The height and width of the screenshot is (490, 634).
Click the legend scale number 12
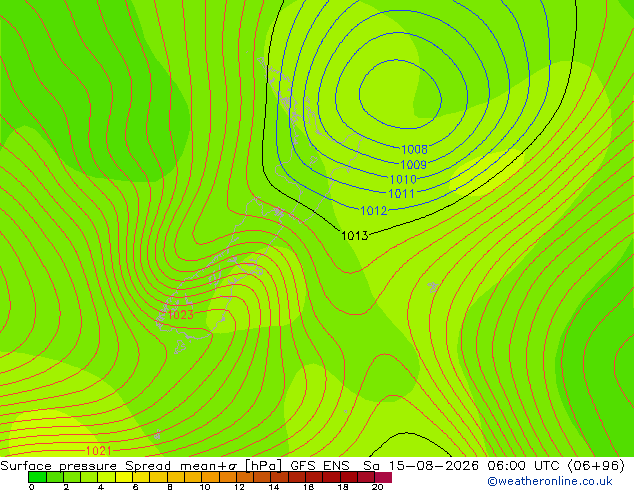coord(239,487)
